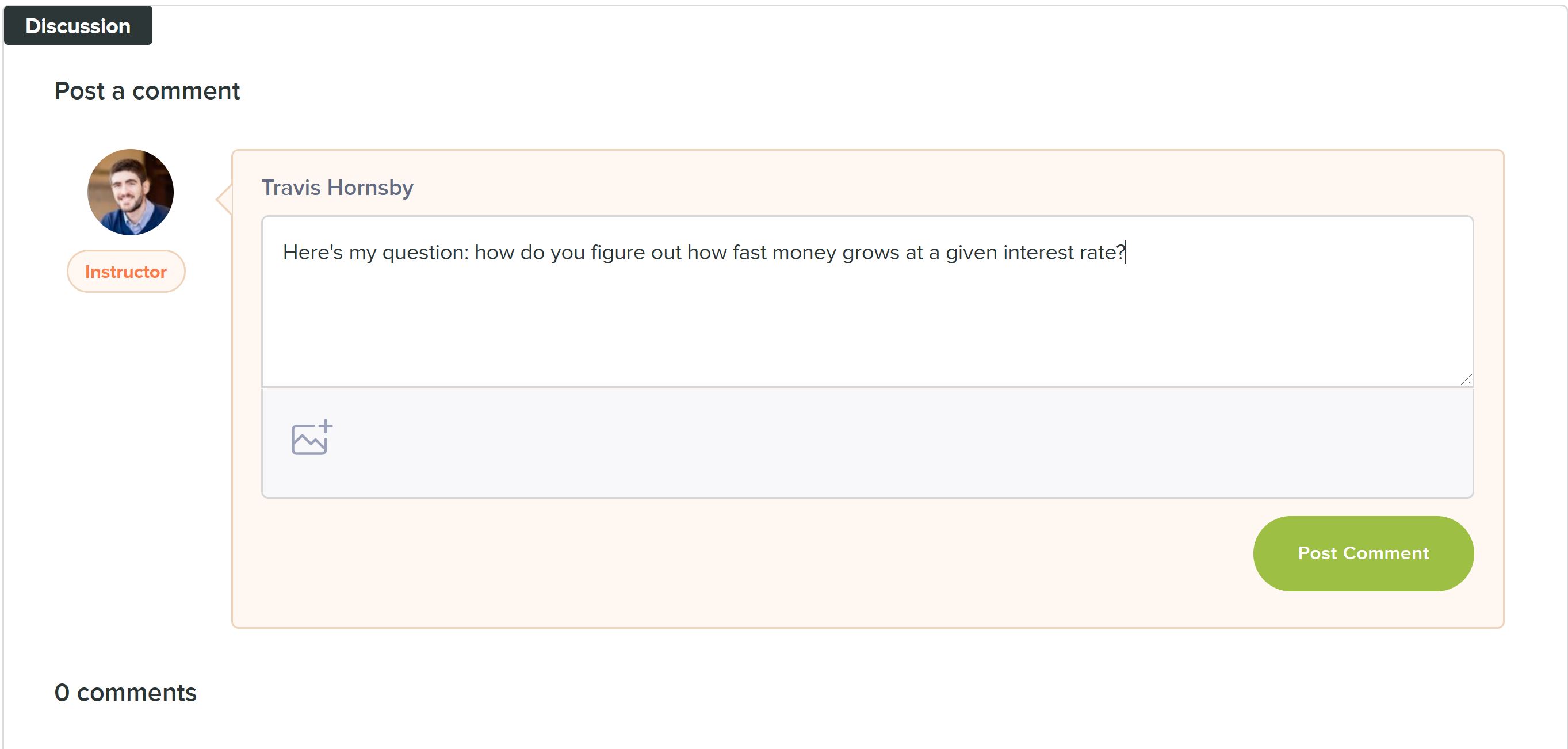
Task: Click the gray attachment bar beside the image icon
Action: pos(901,443)
